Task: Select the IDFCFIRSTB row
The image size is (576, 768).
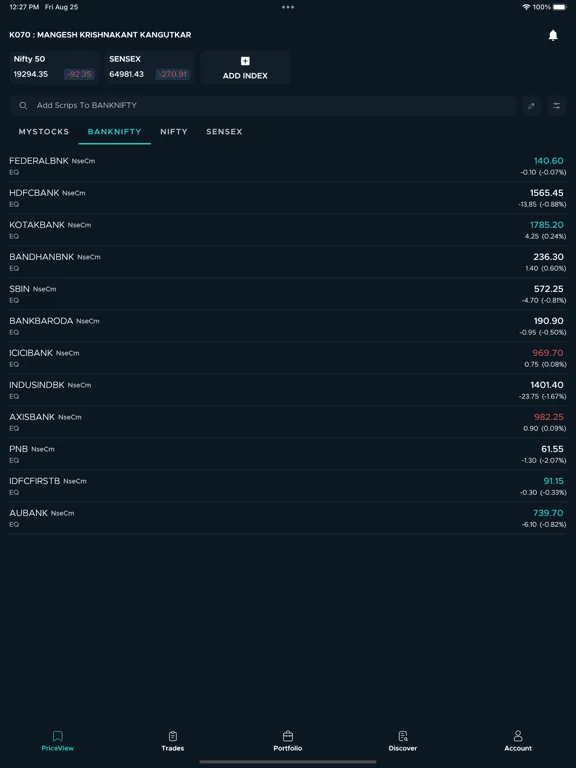Action: click(288, 486)
